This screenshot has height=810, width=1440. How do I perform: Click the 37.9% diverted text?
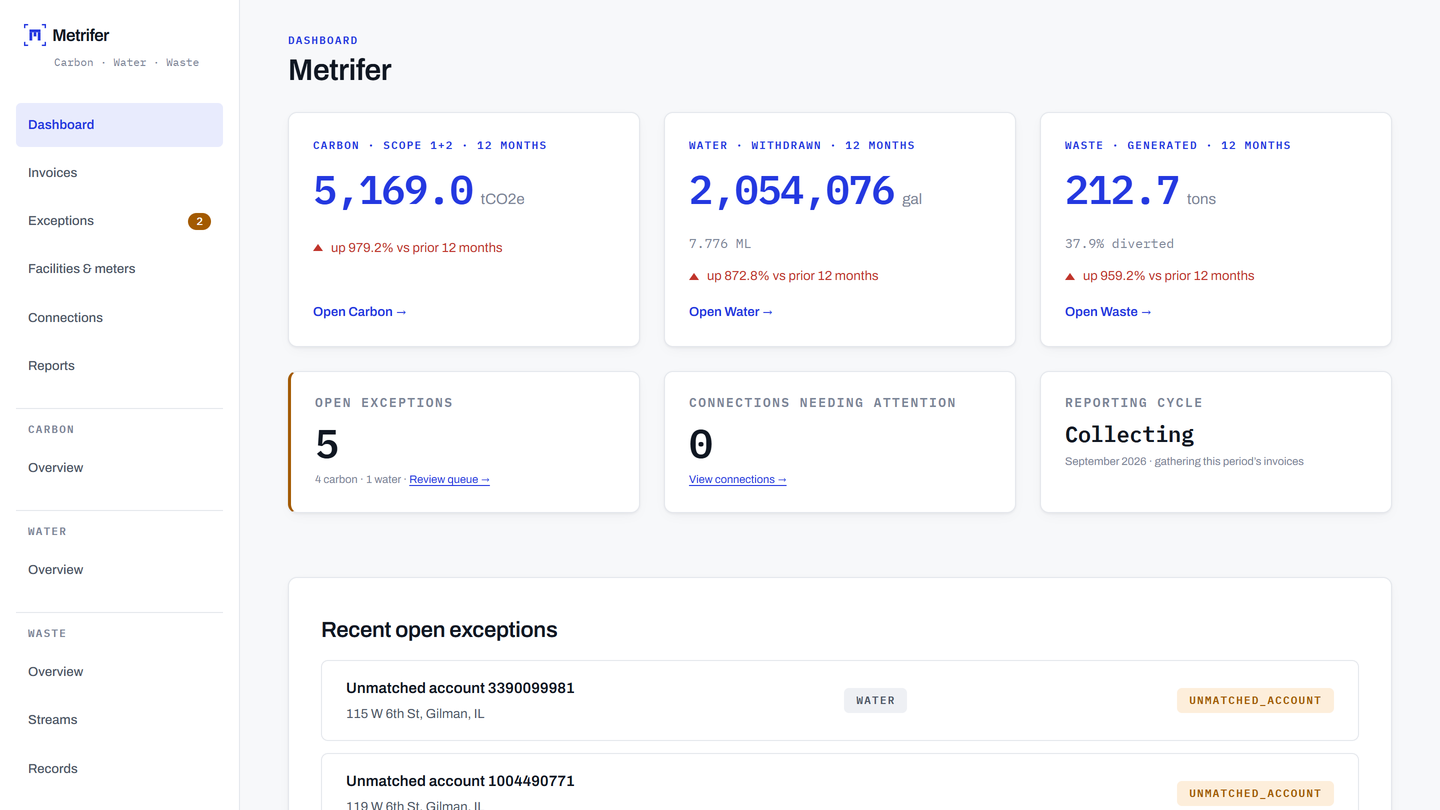1119,244
